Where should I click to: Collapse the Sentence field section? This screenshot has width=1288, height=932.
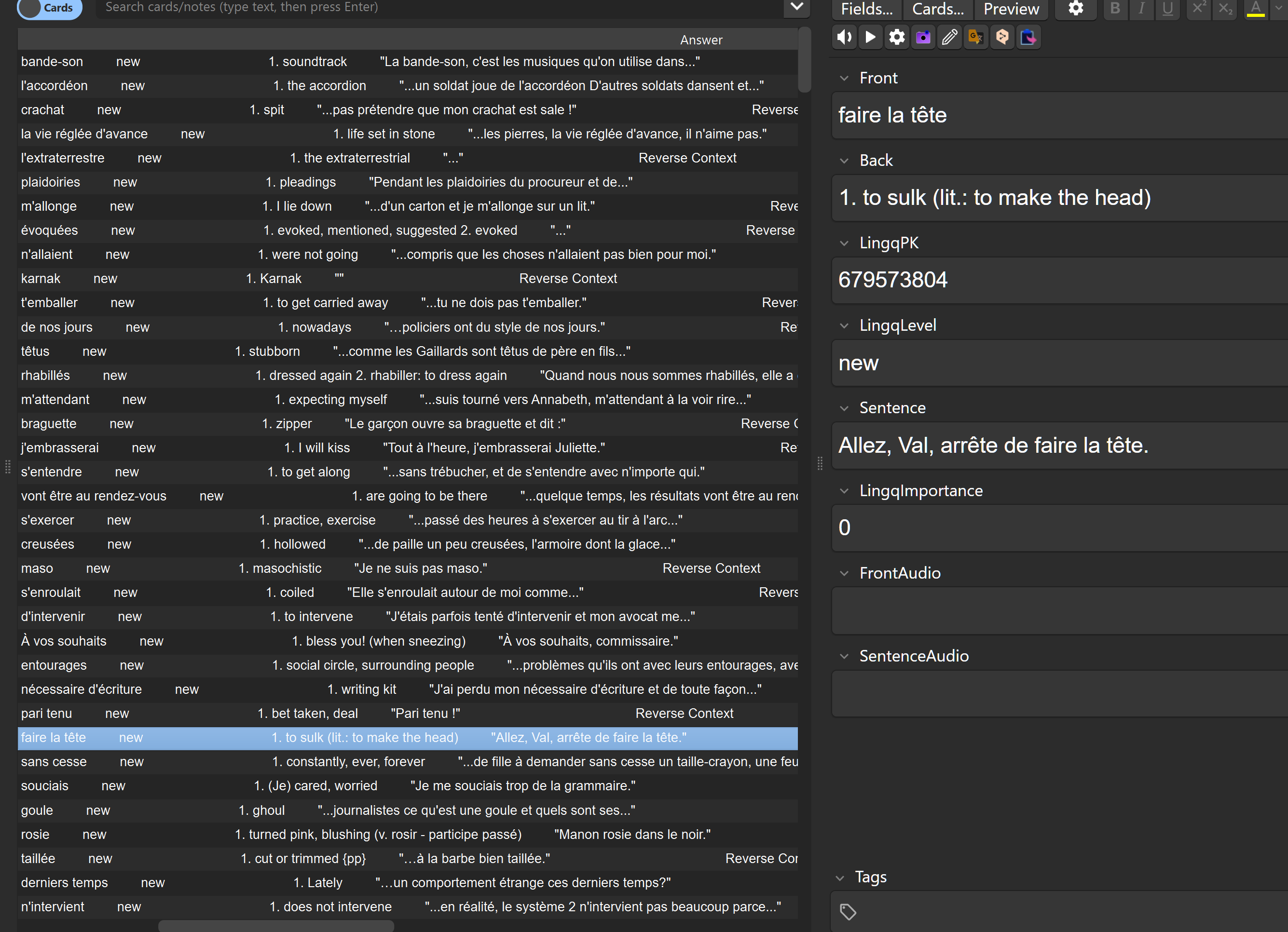(x=845, y=408)
